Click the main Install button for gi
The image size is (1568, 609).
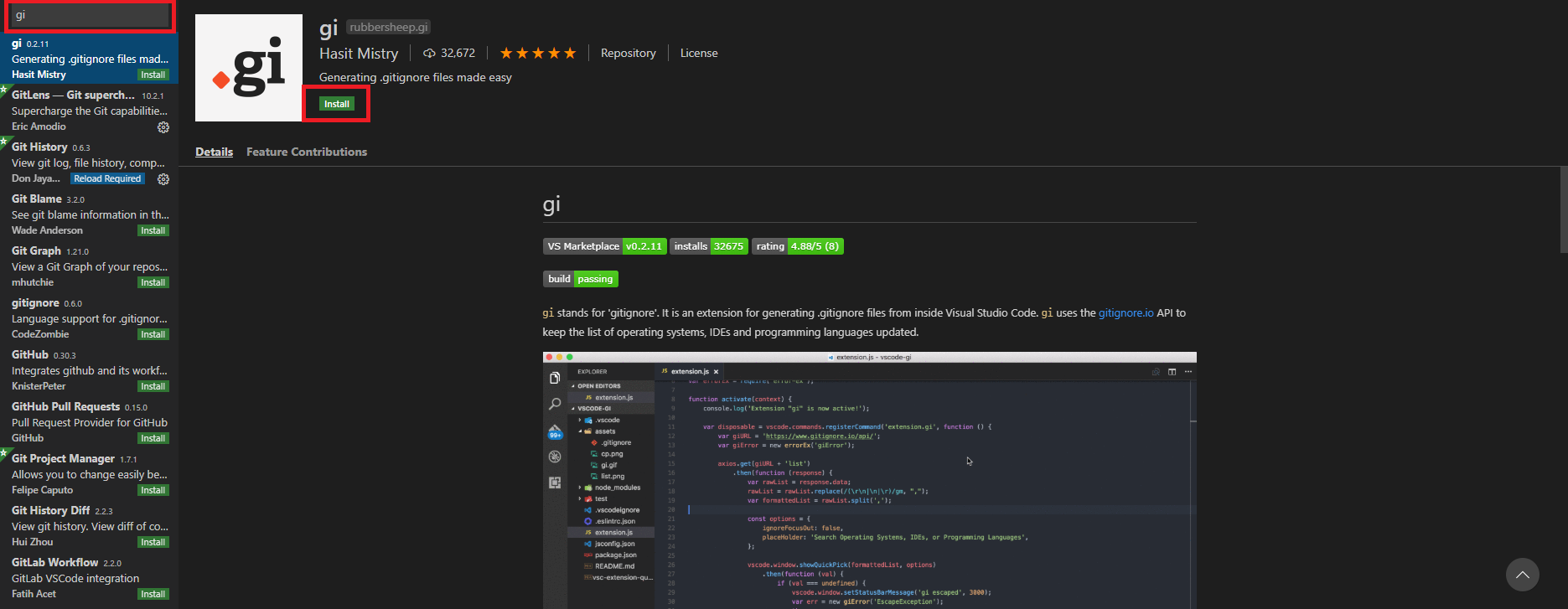tap(337, 104)
